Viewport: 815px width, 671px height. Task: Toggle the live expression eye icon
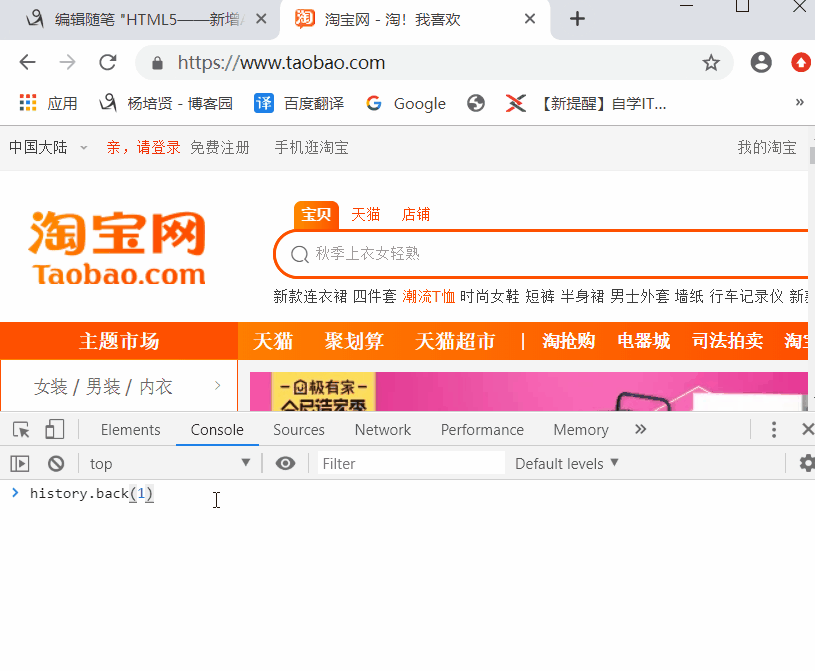(285, 463)
